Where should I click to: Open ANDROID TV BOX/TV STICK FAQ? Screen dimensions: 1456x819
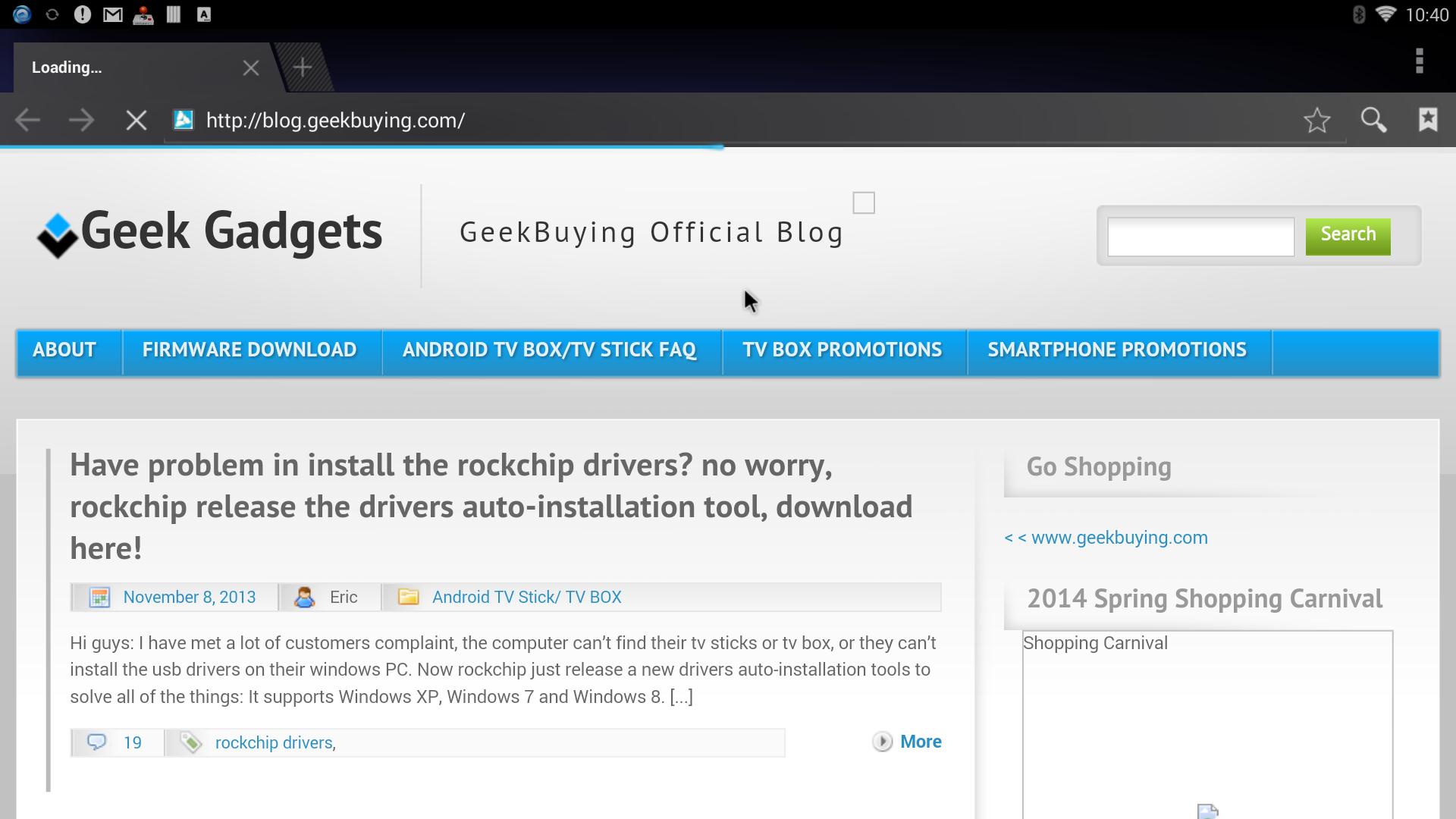[549, 350]
